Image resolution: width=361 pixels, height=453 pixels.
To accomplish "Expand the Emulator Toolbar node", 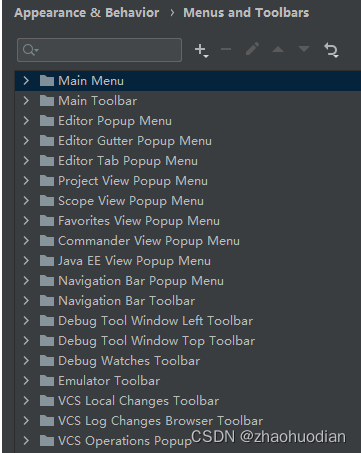I will point(26,381).
